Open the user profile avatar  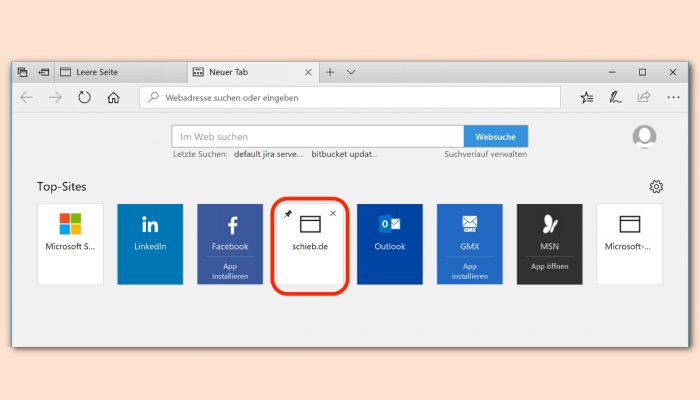644,137
